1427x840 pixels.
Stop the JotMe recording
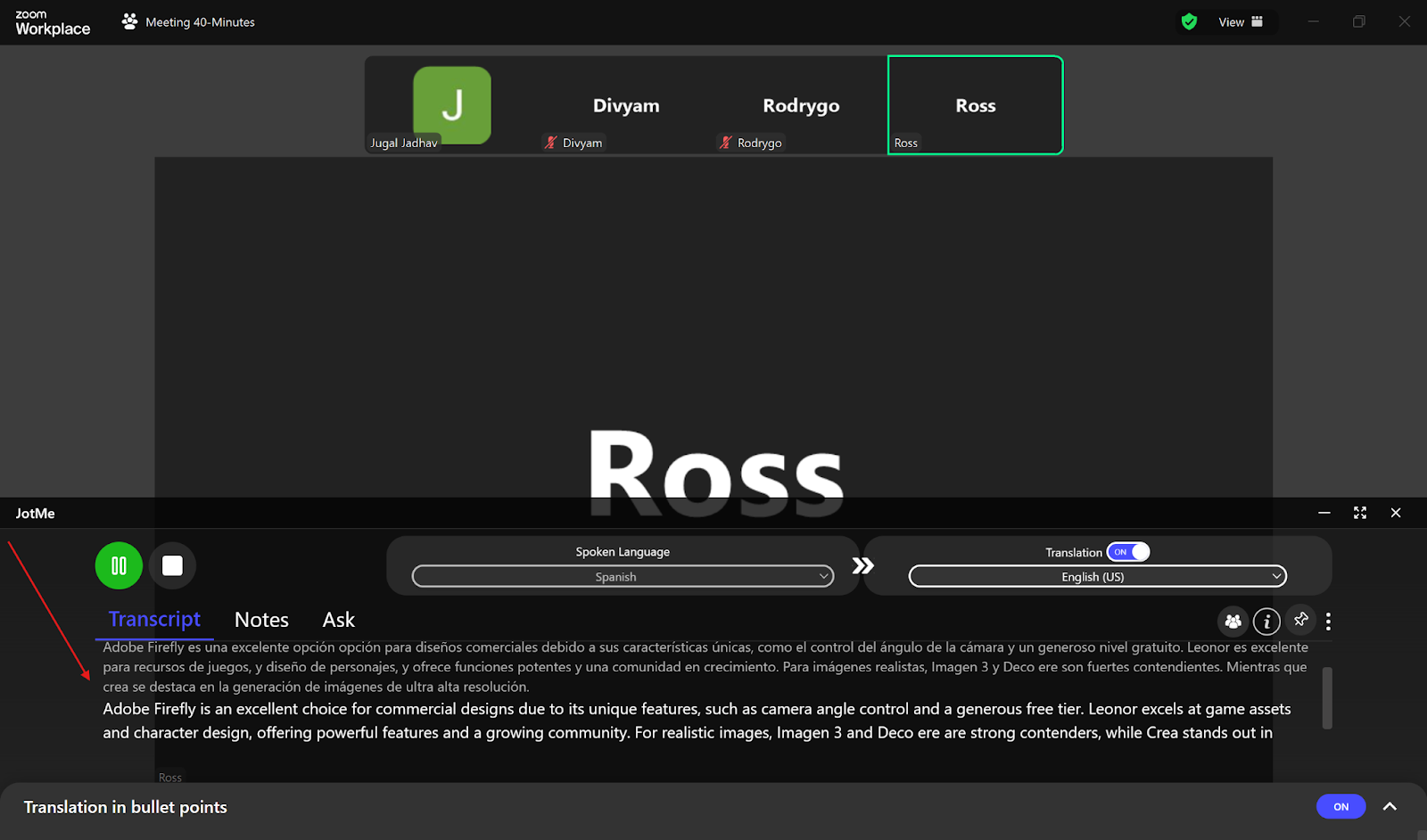(x=172, y=565)
